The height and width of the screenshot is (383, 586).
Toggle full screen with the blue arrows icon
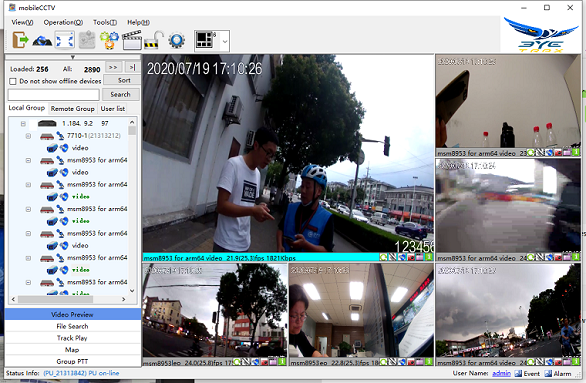click(x=65, y=40)
